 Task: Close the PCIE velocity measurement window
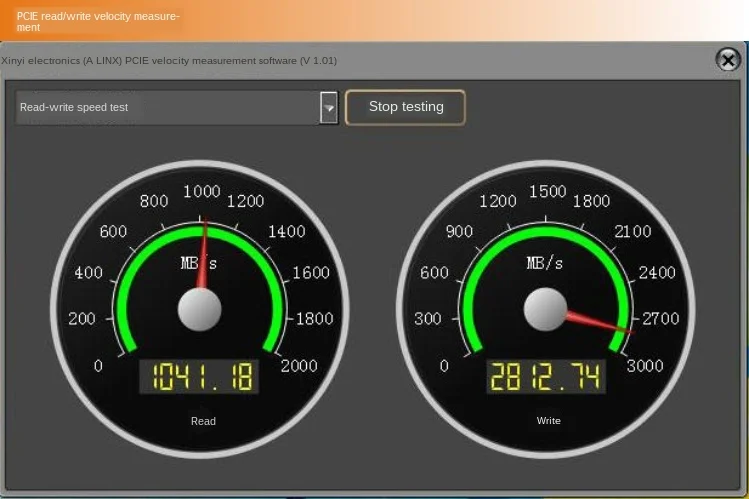tap(728, 60)
